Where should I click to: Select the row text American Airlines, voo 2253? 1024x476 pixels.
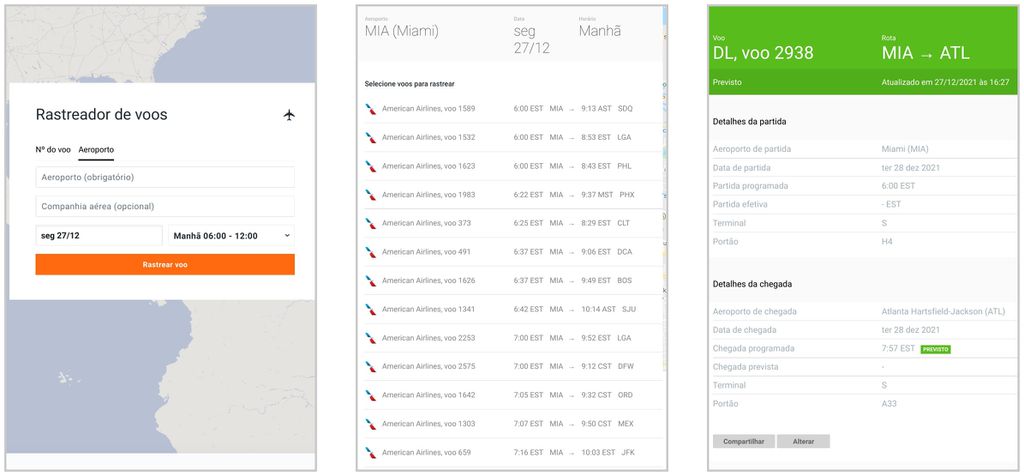(428, 338)
